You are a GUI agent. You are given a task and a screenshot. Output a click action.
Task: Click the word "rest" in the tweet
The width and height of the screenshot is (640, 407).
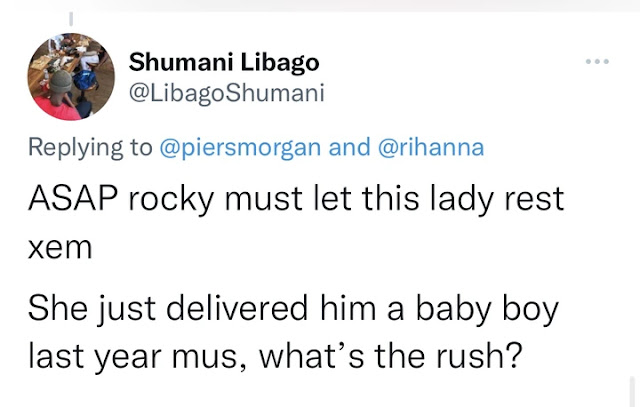(x=534, y=197)
